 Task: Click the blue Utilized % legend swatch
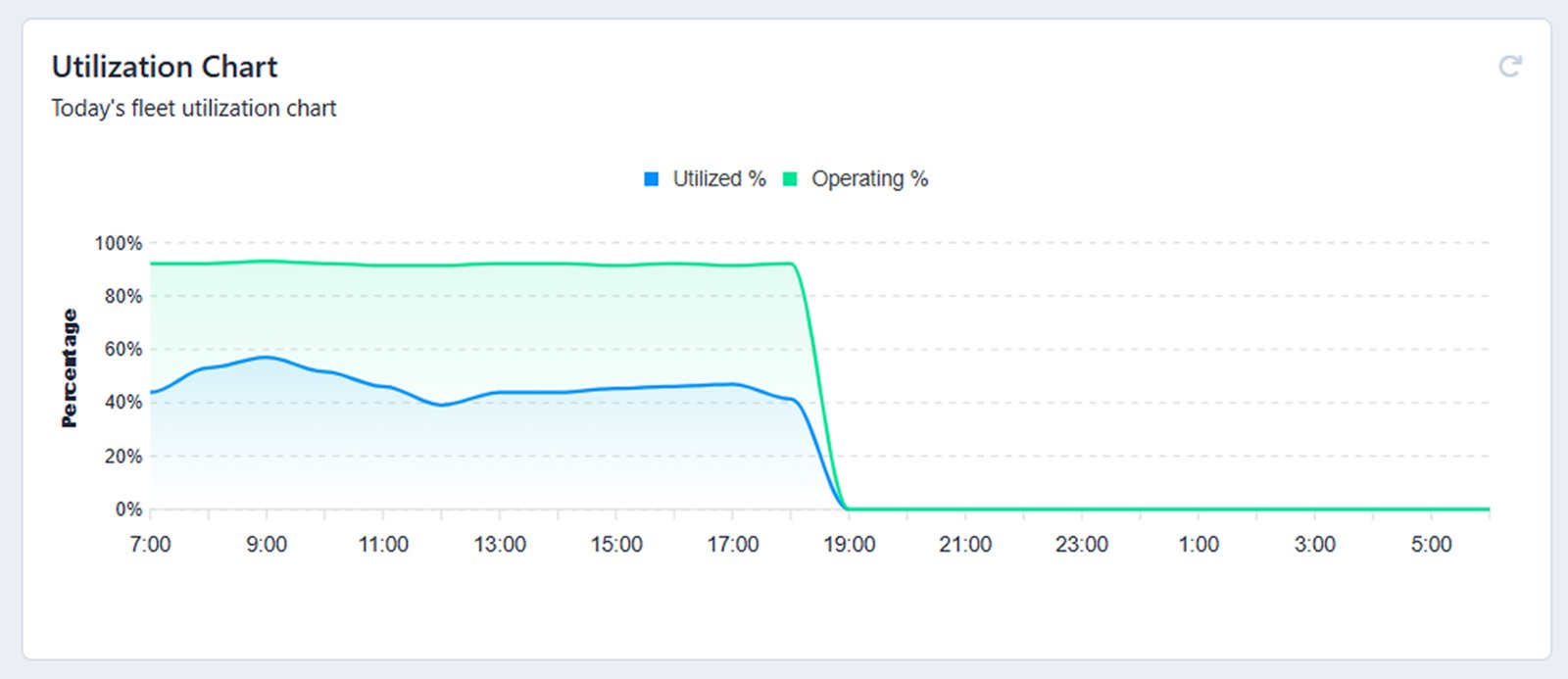coord(650,178)
